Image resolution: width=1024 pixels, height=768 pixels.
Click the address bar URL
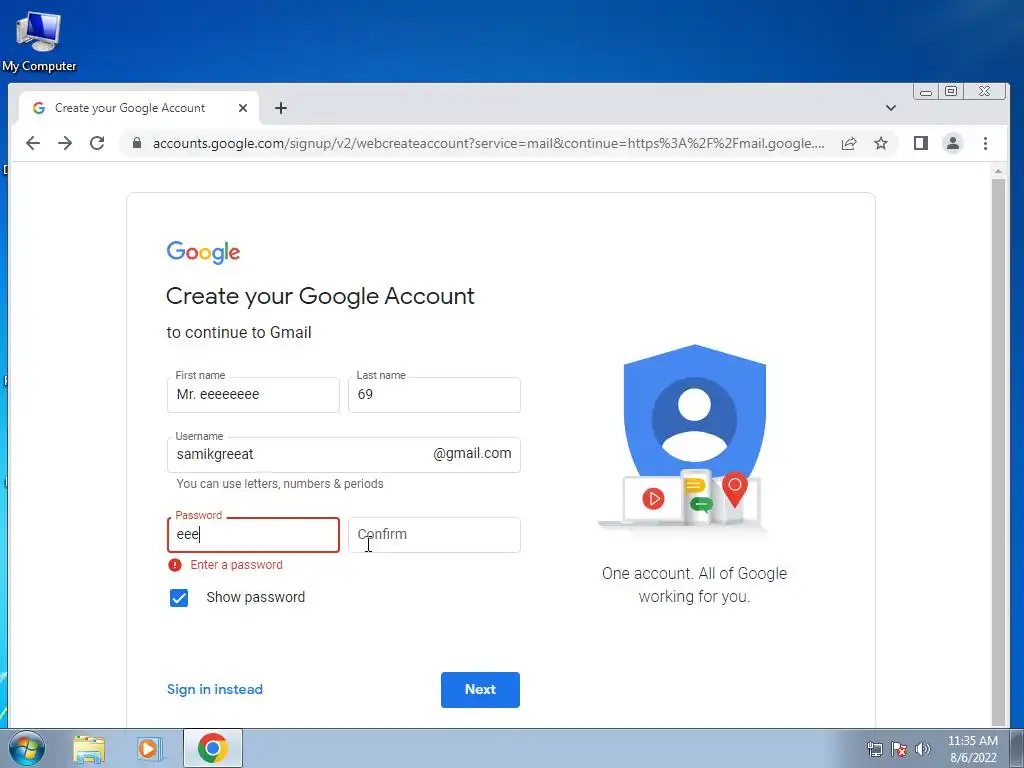tap(488, 143)
